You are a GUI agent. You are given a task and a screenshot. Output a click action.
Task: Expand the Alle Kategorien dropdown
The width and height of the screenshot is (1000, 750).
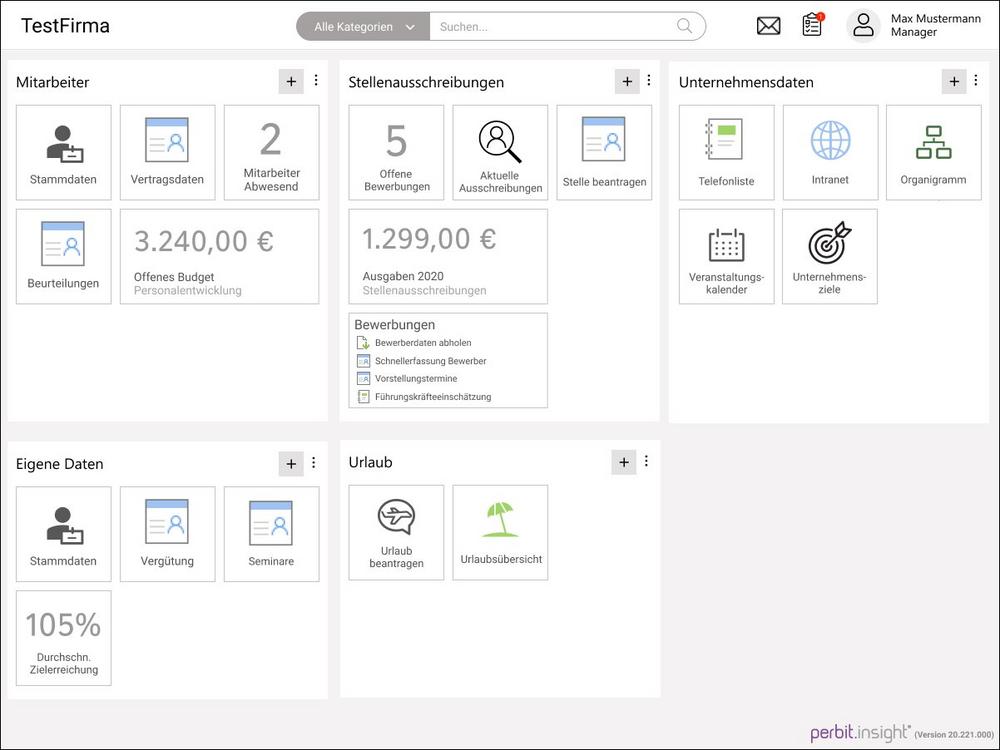tap(364, 27)
